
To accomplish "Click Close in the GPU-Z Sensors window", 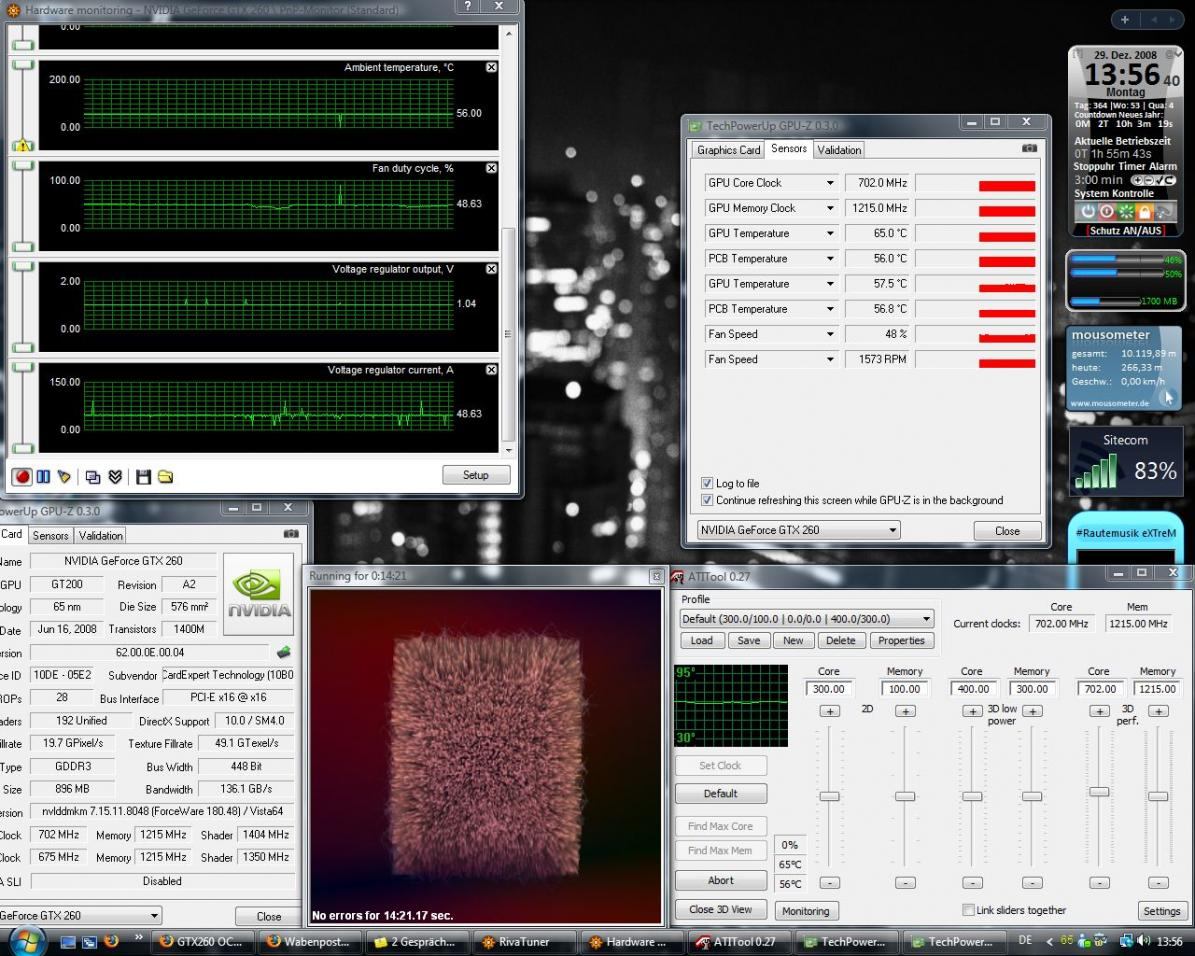I will (1007, 531).
